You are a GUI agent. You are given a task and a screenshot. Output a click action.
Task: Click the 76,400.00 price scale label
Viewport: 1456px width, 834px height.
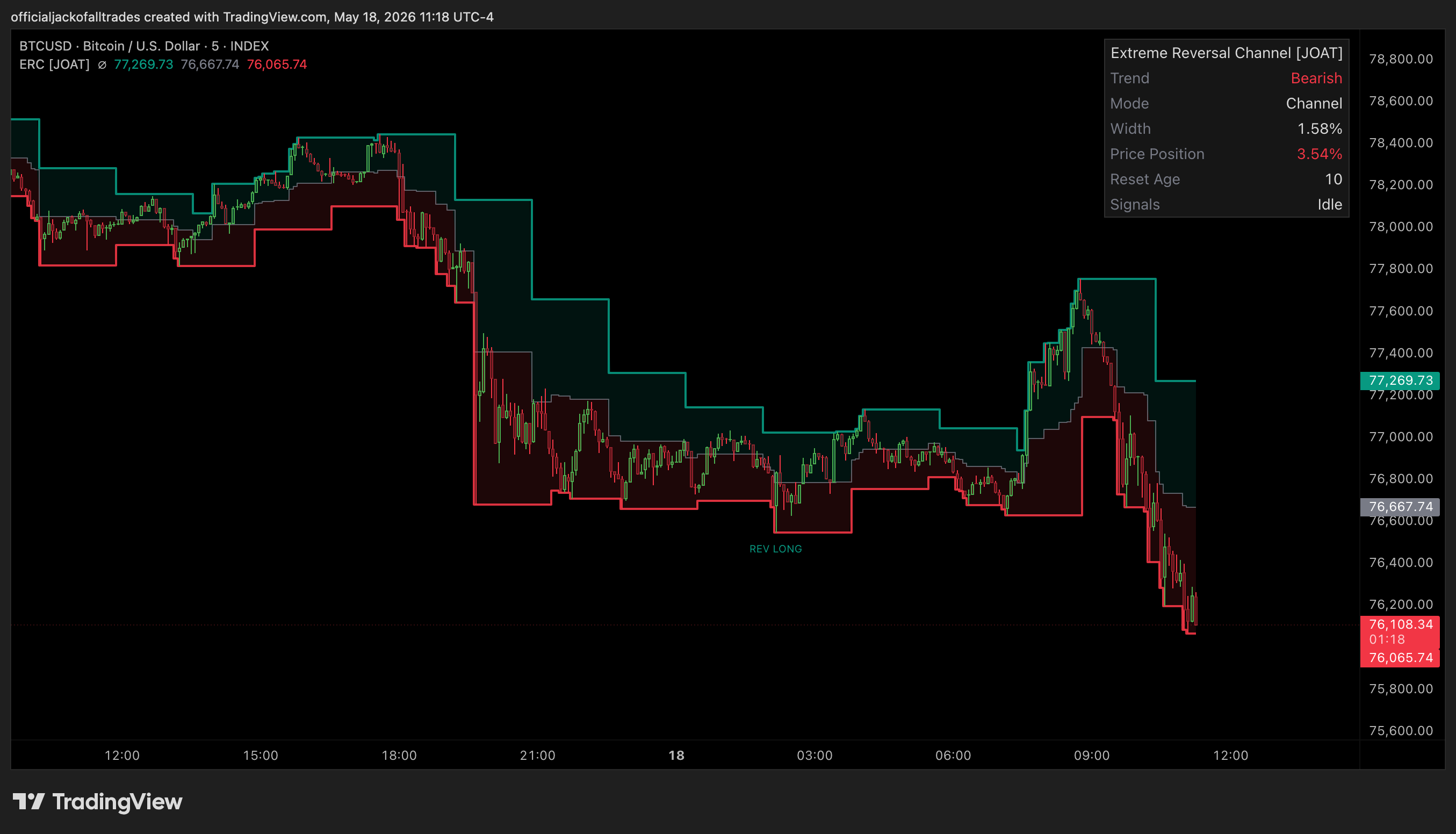coord(1401,563)
